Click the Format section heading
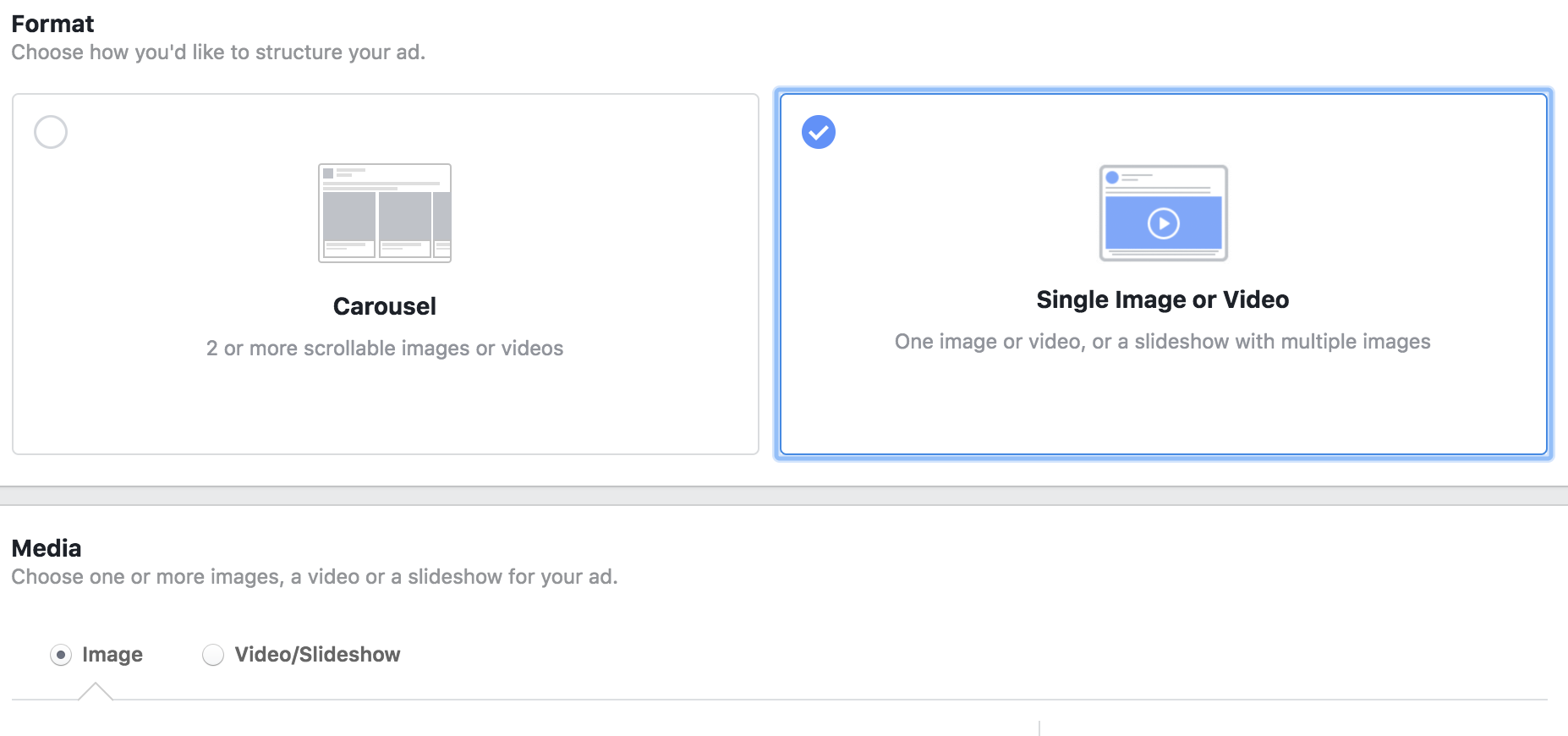The image size is (1568, 736). 52,24
